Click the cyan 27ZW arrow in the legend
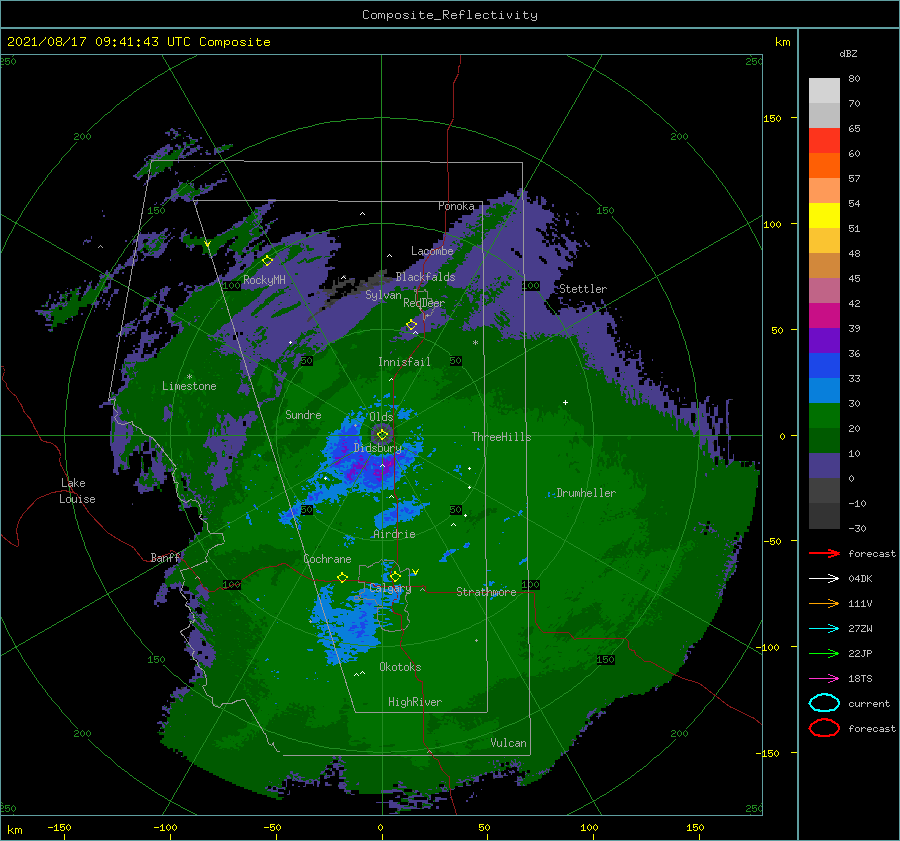This screenshot has height=841, width=900. pos(824,628)
